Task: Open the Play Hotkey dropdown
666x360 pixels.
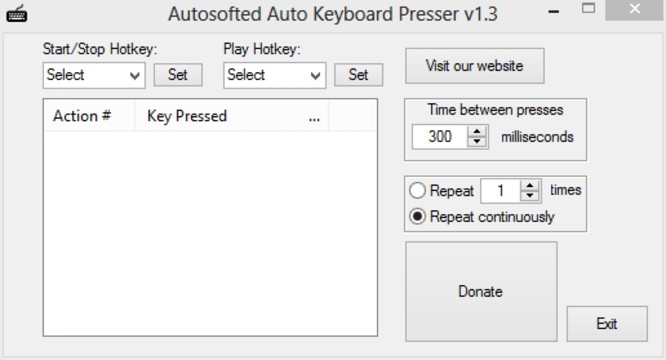Action: (x=275, y=76)
